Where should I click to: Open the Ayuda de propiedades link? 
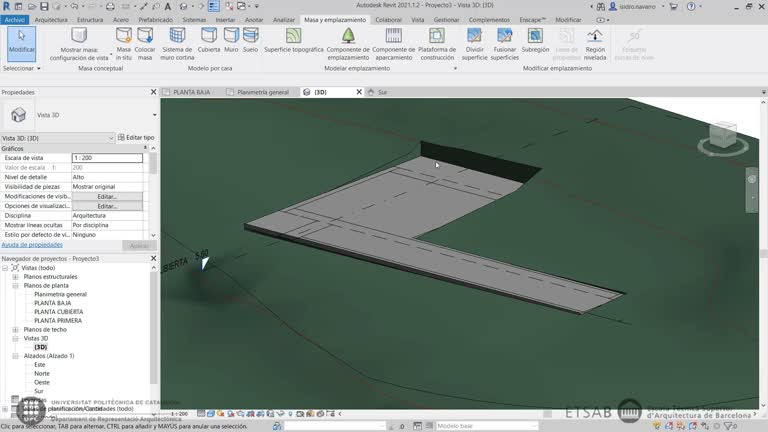[32, 245]
